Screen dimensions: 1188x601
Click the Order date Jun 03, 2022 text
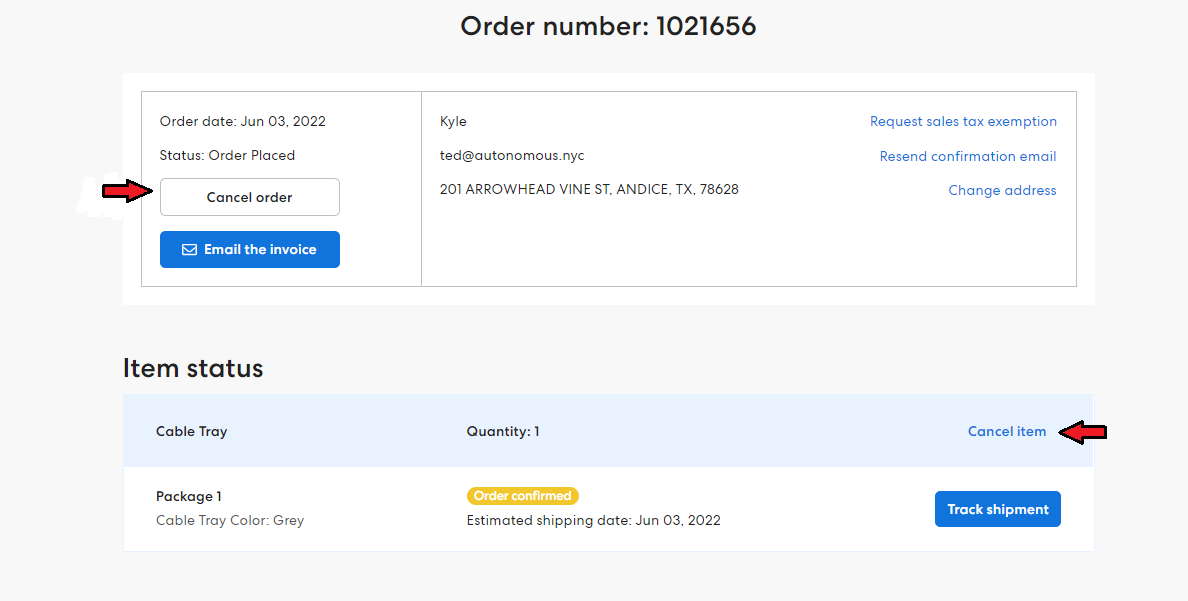(x=243, y=122)
